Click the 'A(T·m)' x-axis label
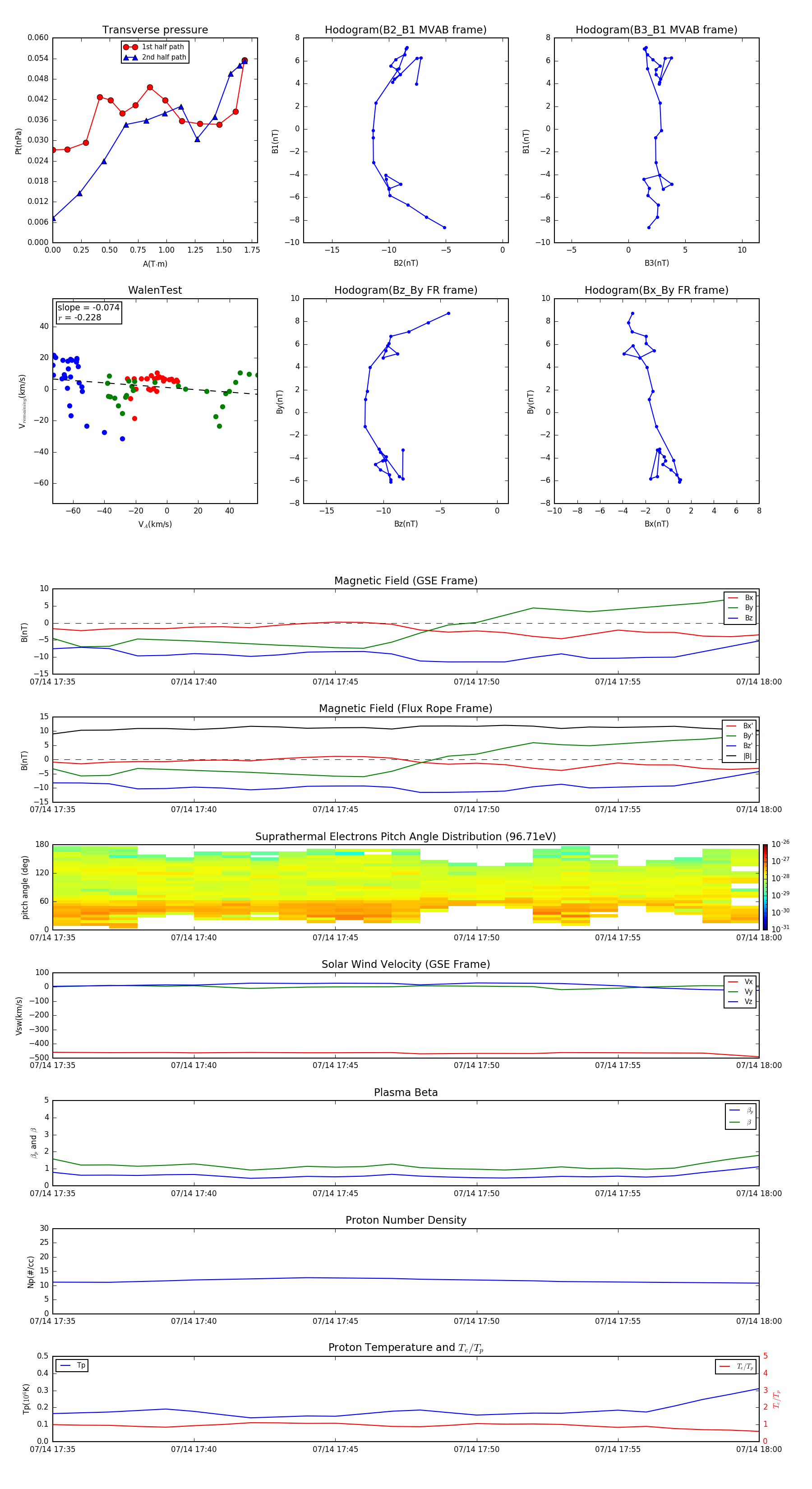The image size is (812, 1489). (155, 264)
